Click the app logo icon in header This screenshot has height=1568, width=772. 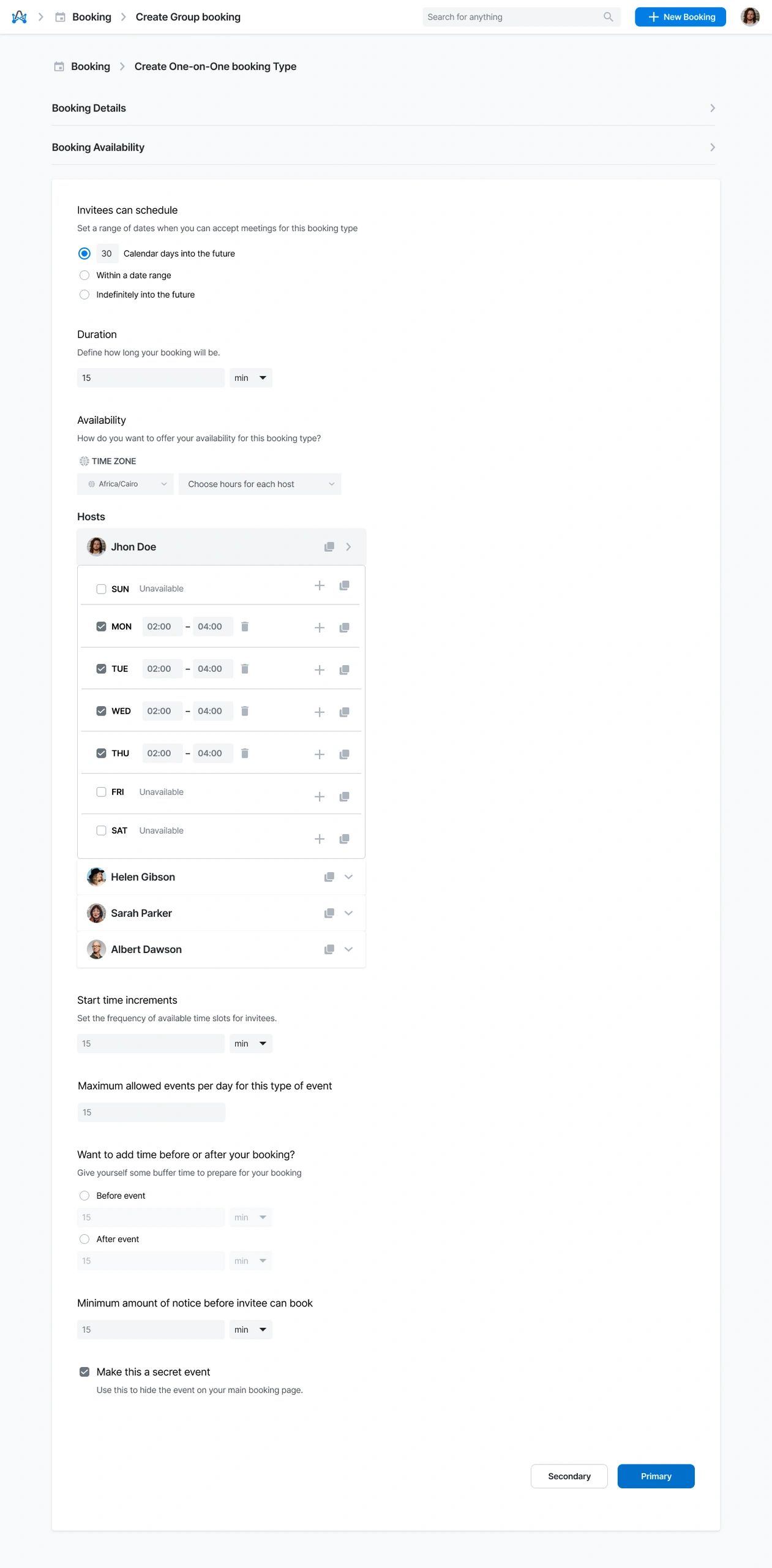(20, 17)
